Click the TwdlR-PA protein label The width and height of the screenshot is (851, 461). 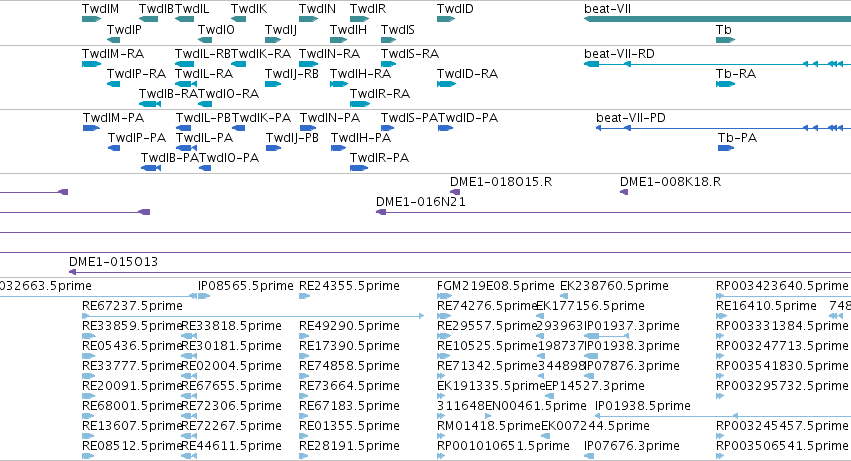[x=379, y=158]
